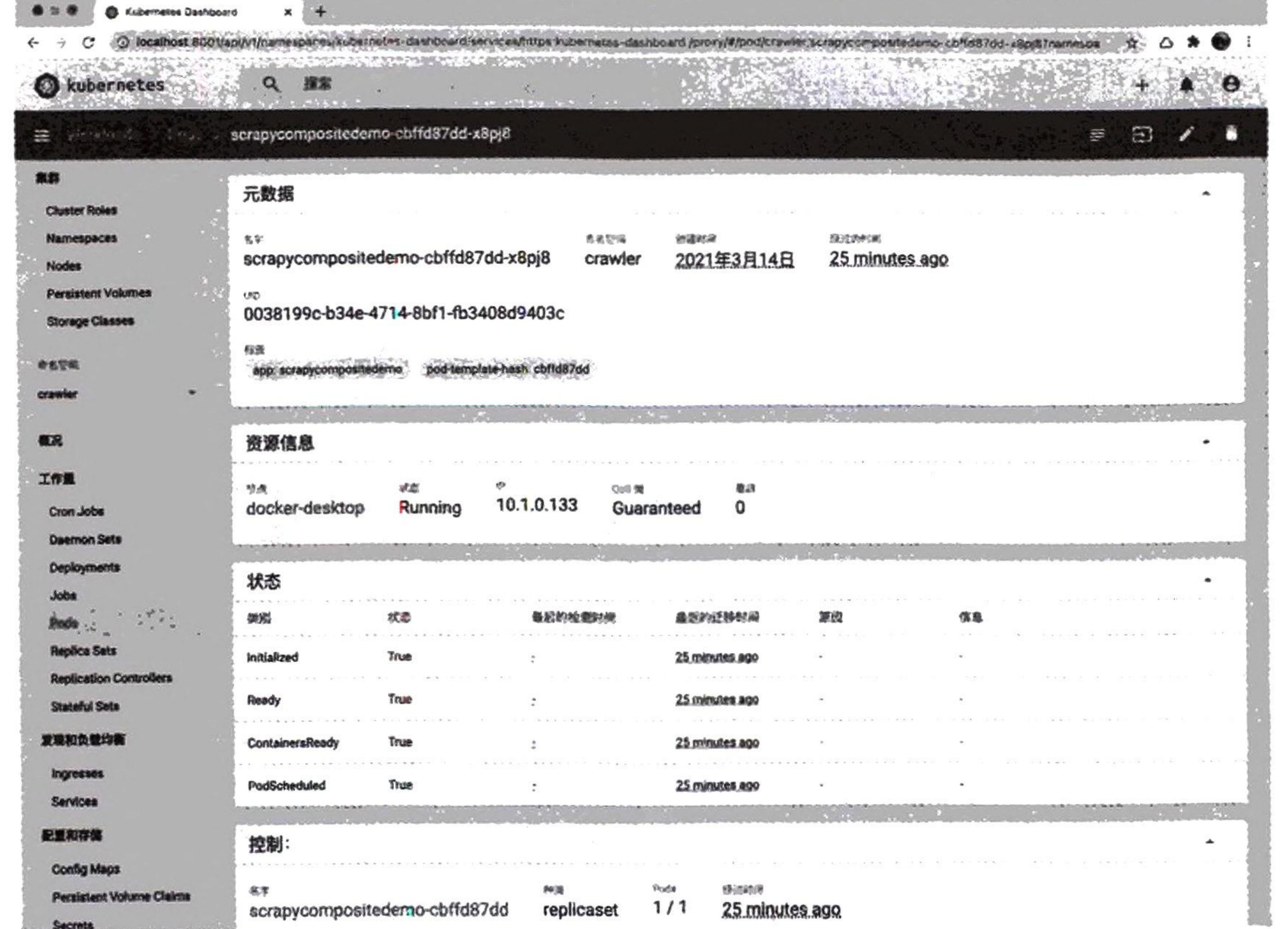This screenshot has width=1288, height=929.
Task: Toggle the hamburger menu icon
Action: (x=41, y=135)
